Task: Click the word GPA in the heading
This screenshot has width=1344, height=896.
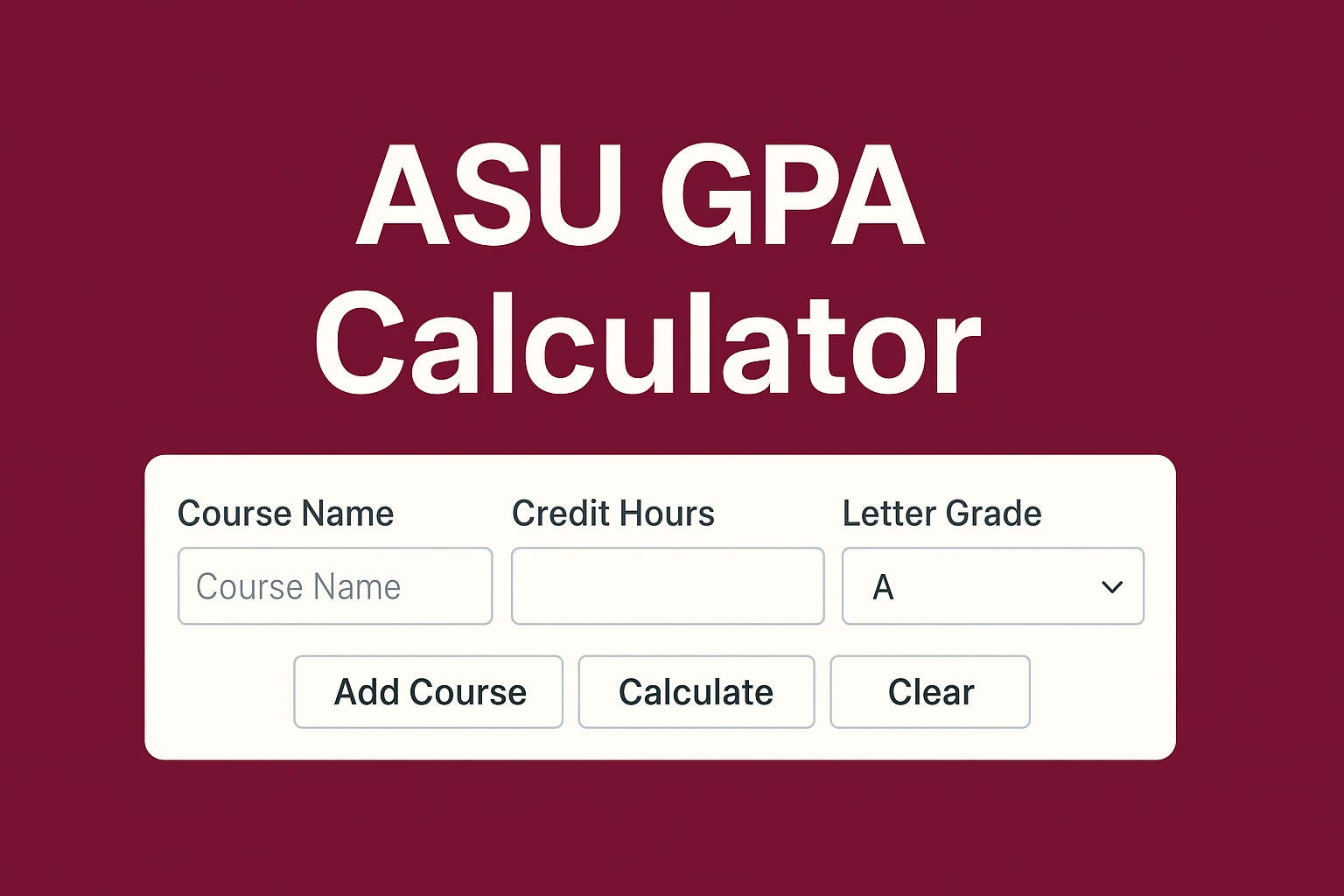Action: (x=792, y=194)
